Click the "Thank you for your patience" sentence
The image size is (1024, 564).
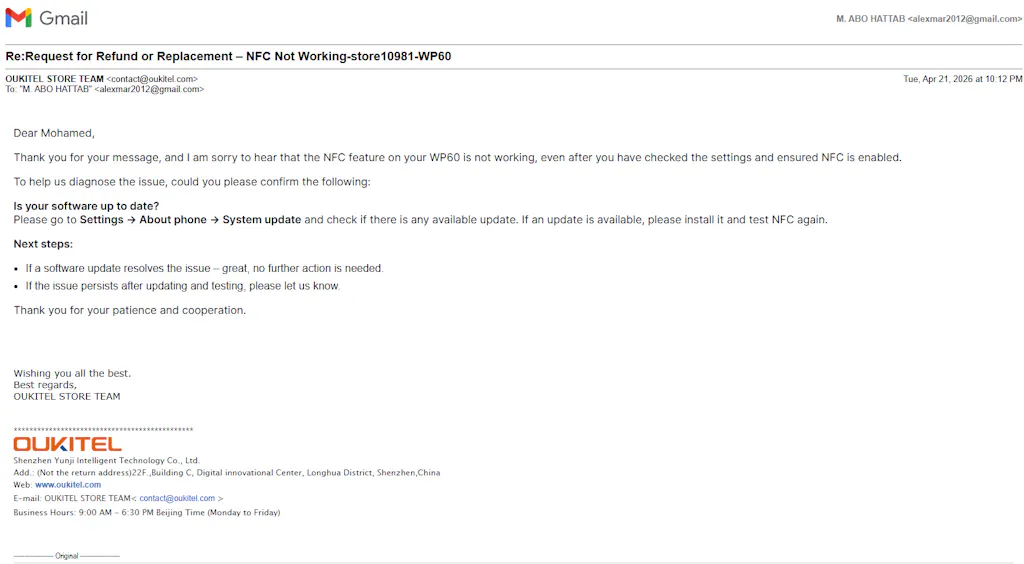pyautogui.click(x=130, y=310)
